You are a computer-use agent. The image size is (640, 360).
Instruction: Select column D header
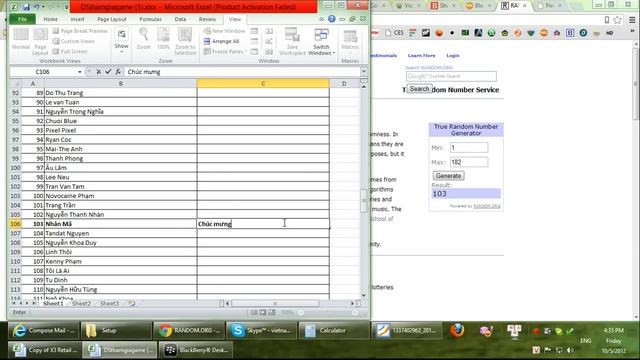(344, 84)
